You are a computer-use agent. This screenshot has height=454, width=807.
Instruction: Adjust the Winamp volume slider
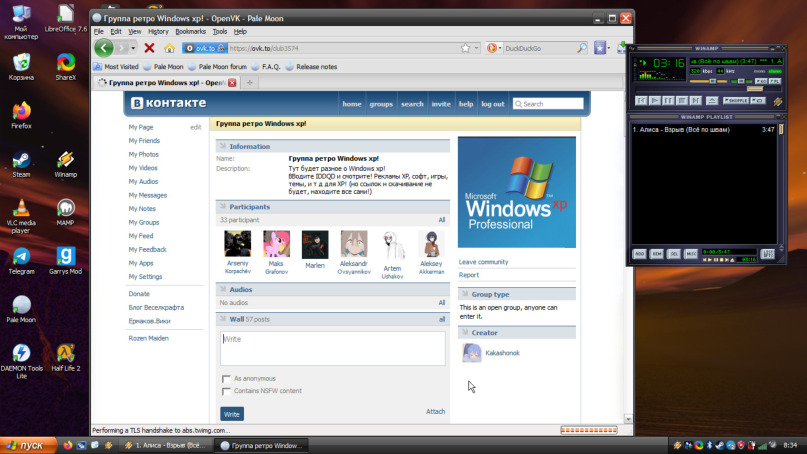708,81
